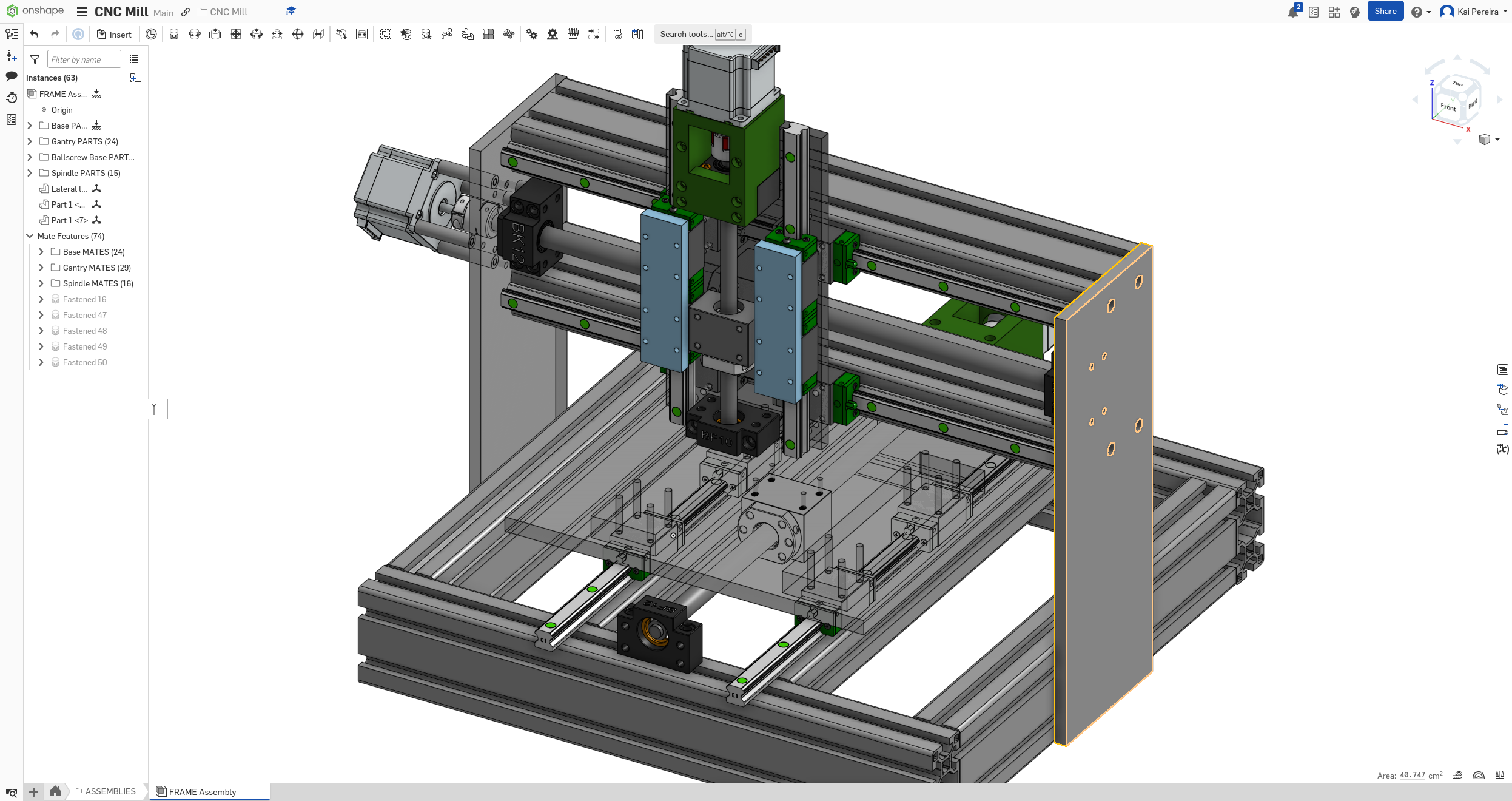Expand the Gantry PARTS folder

[30, 141]
